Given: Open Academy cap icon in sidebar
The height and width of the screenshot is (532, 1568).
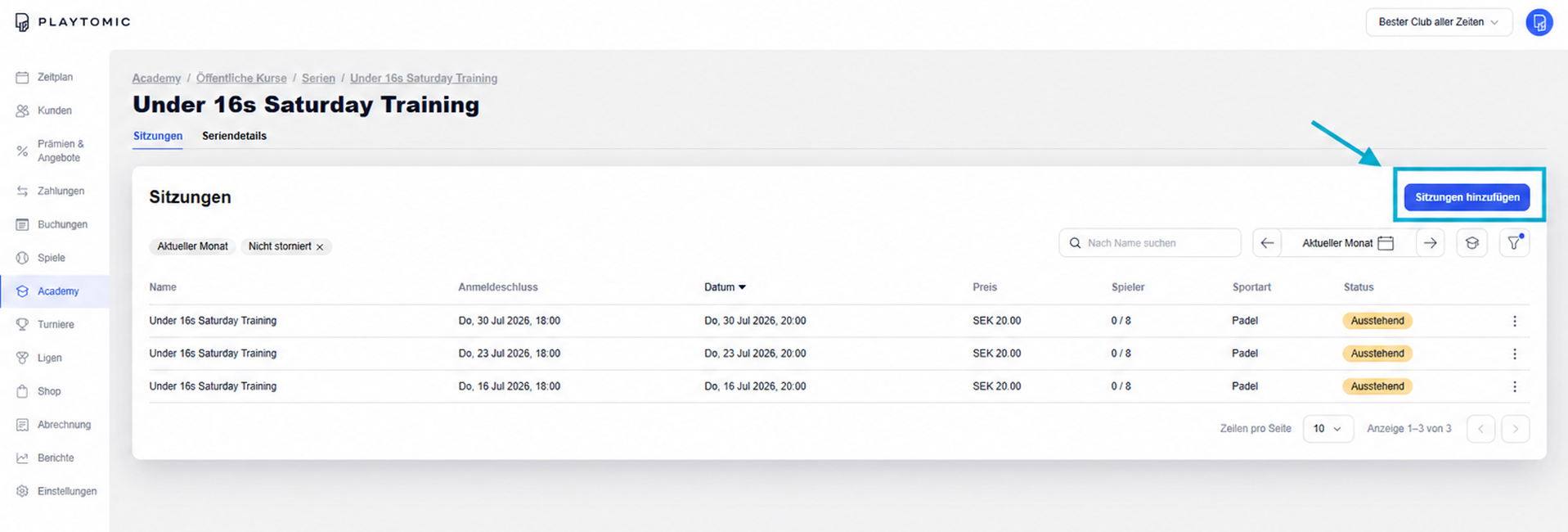Looking at the screenshot, I should point(22,291).
